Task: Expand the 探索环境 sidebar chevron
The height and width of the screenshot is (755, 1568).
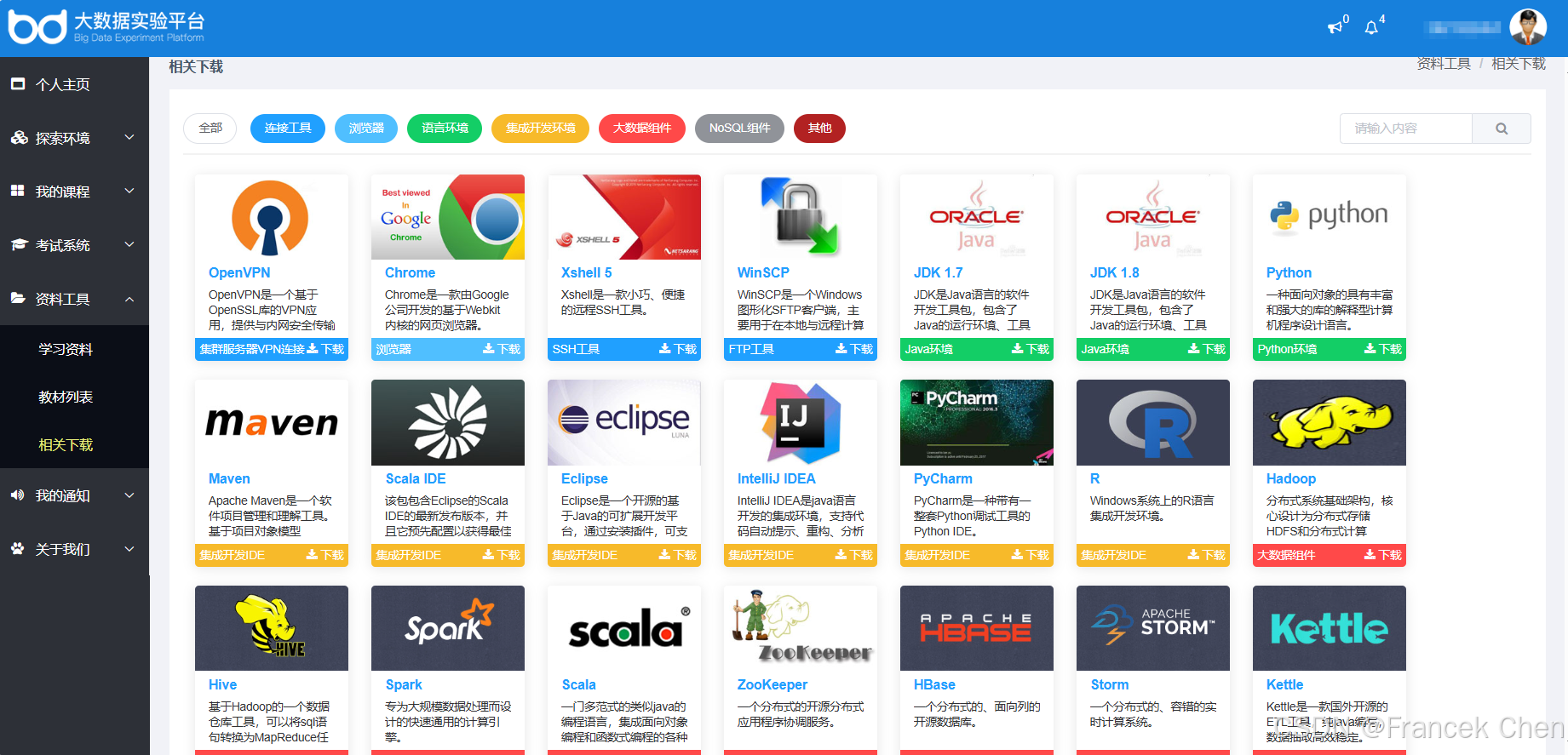Action: 129,137
